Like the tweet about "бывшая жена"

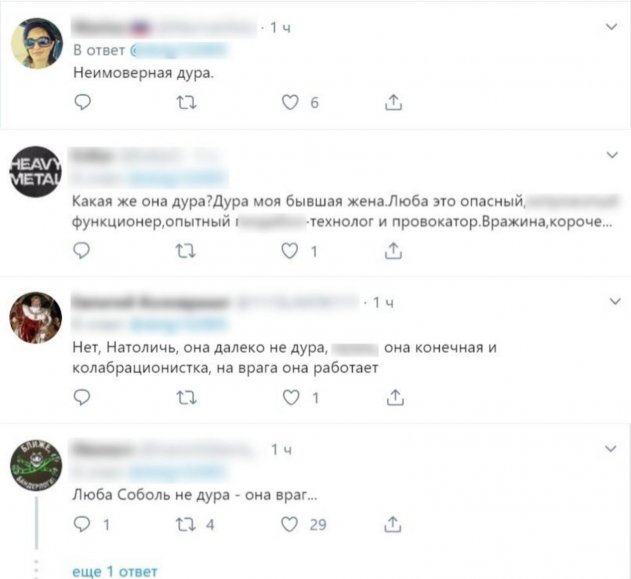coord(289,251)
